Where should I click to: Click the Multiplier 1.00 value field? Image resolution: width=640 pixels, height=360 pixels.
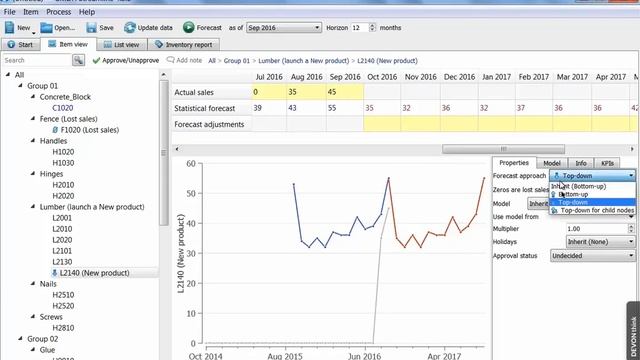point(596,229)
